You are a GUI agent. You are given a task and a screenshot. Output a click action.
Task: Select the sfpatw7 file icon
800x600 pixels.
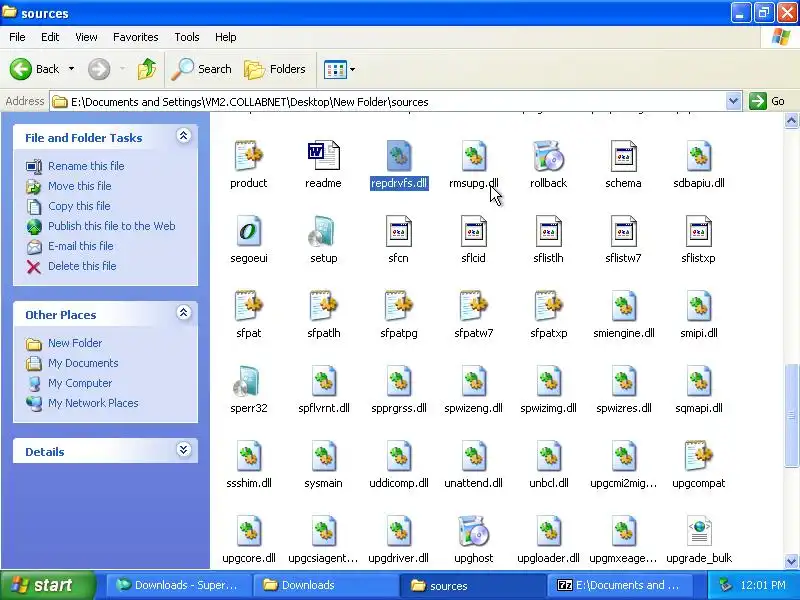[x=473, y=306]
